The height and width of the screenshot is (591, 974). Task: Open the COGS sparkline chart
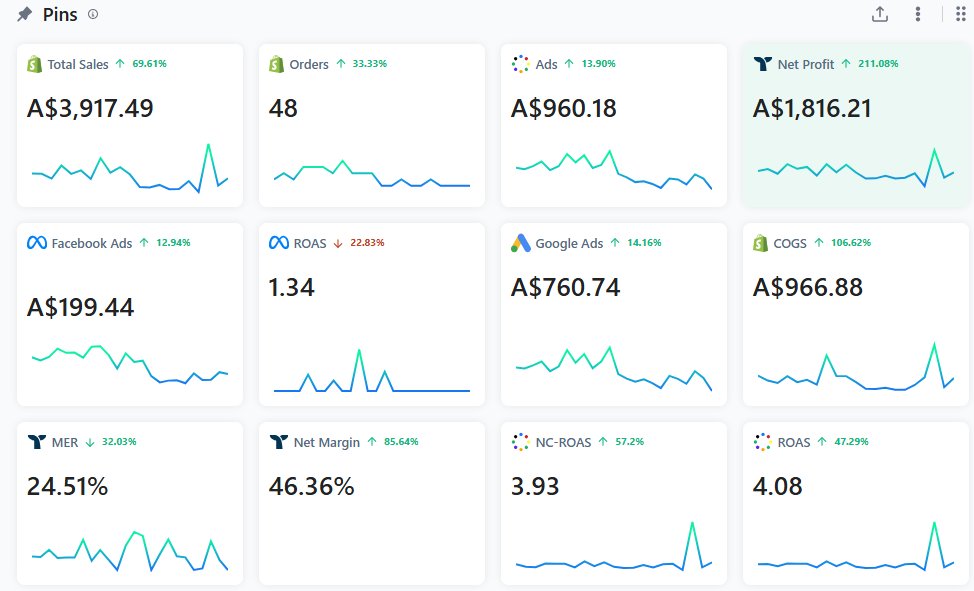point(855,366)
